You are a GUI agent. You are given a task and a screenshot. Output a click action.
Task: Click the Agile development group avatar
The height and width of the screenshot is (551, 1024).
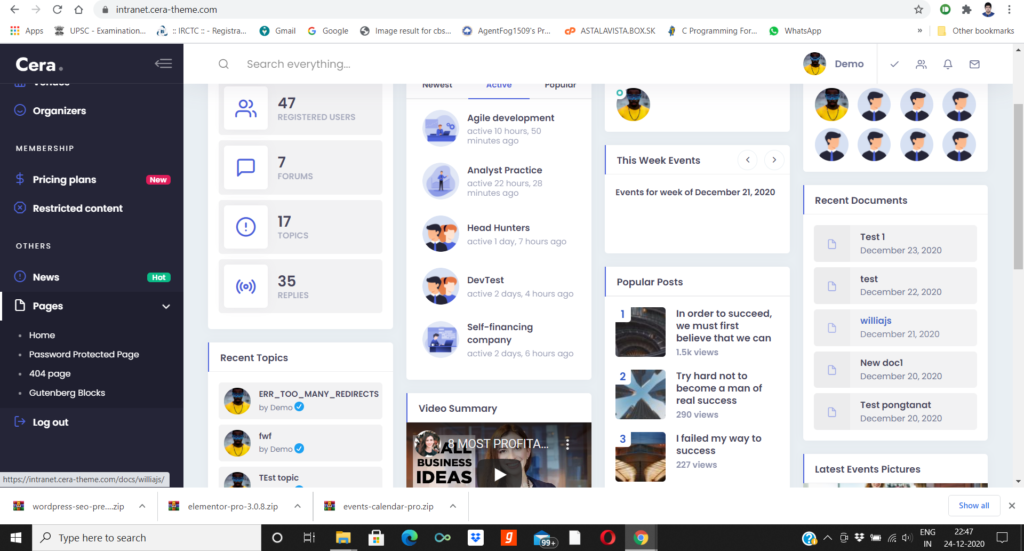coord(441,128)
